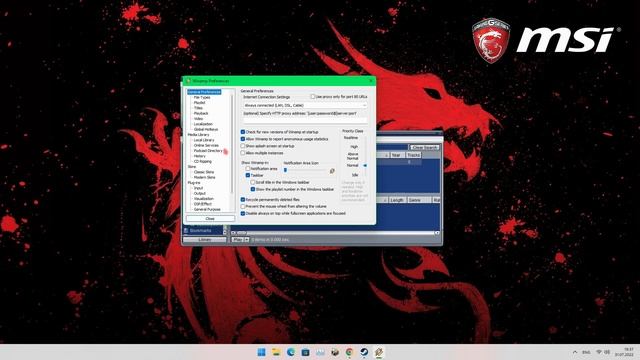The height and width of the screenshot is (360, 640).
Task: Click the Priority Class slider at Normal
Action: click(x=365, y=165)
